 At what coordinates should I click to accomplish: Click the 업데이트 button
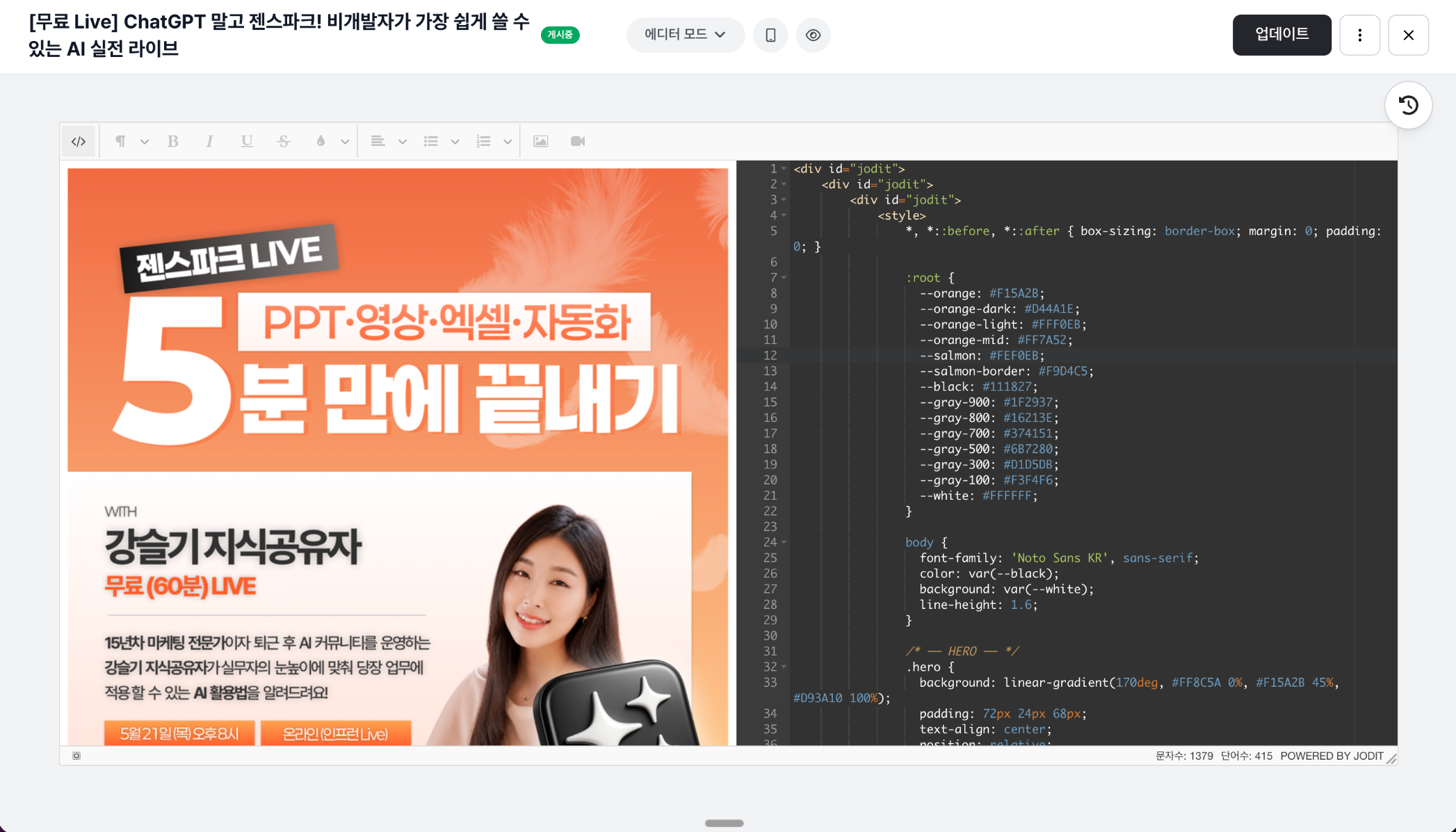point(1282,35)
